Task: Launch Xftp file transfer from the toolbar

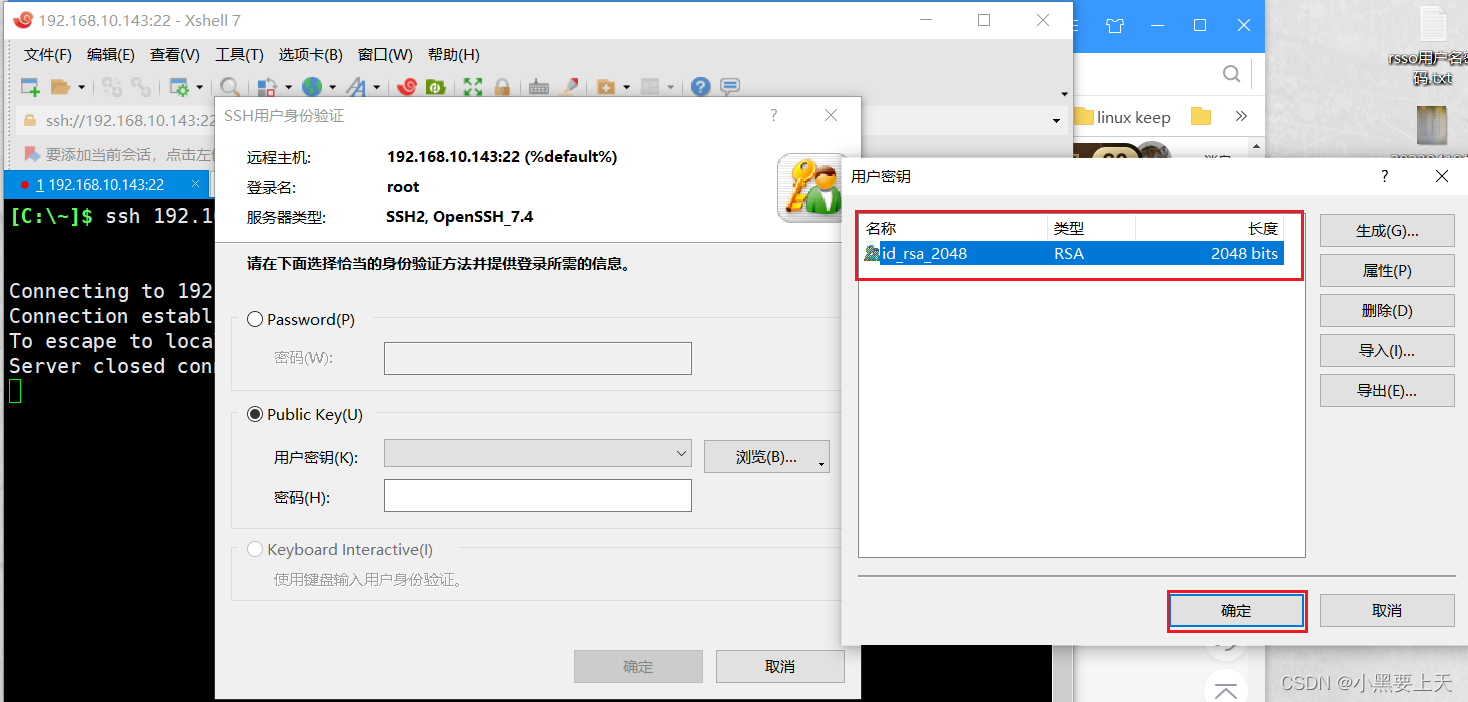Action: [x=436, y=87]
